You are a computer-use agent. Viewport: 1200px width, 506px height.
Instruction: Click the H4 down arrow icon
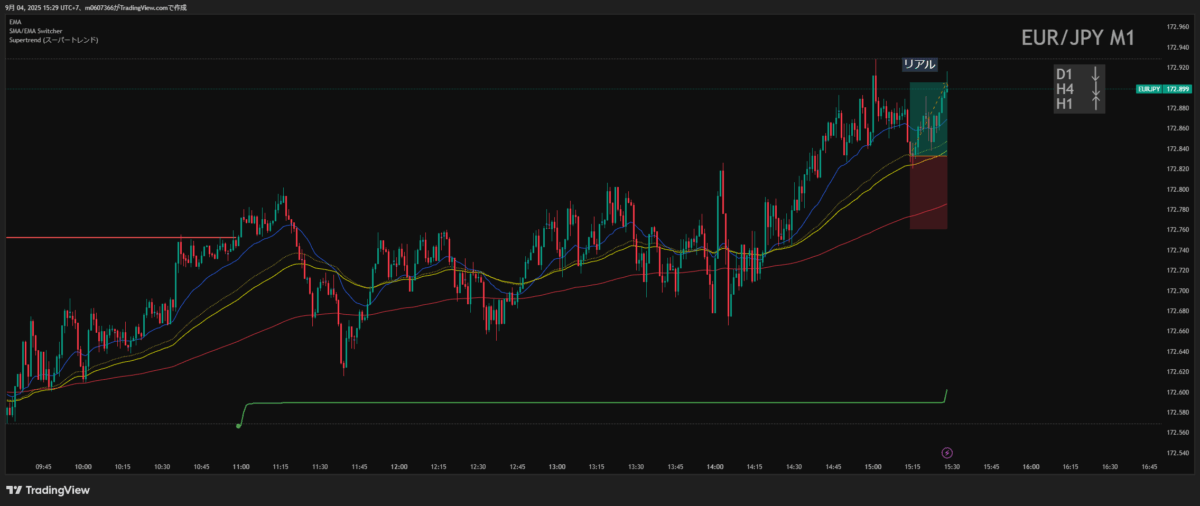tap(1095, 89)
